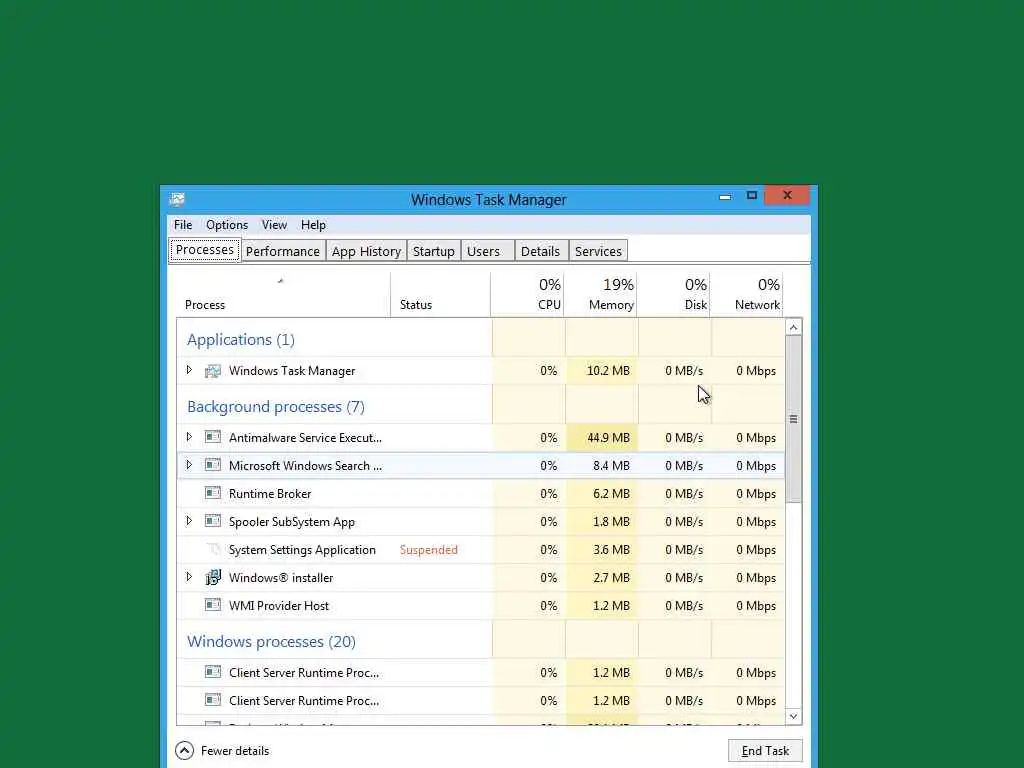Select the second Client Server Runtime Process row
Image resolution: width=1024 pixels, height=768 pixels.
click(481, 701)
